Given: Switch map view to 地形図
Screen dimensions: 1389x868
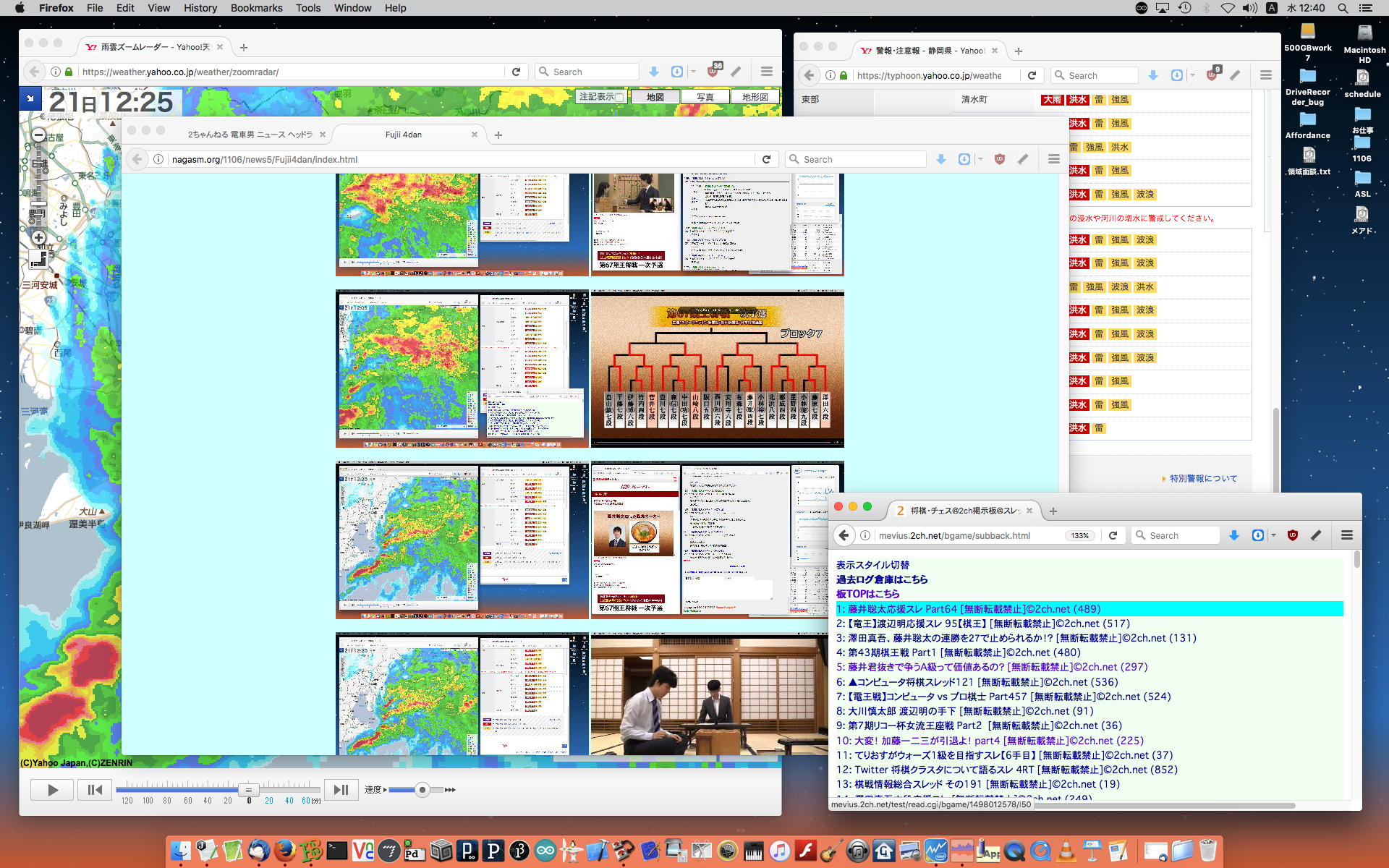Looking at the screenshot, I should (x=755, y=97).
